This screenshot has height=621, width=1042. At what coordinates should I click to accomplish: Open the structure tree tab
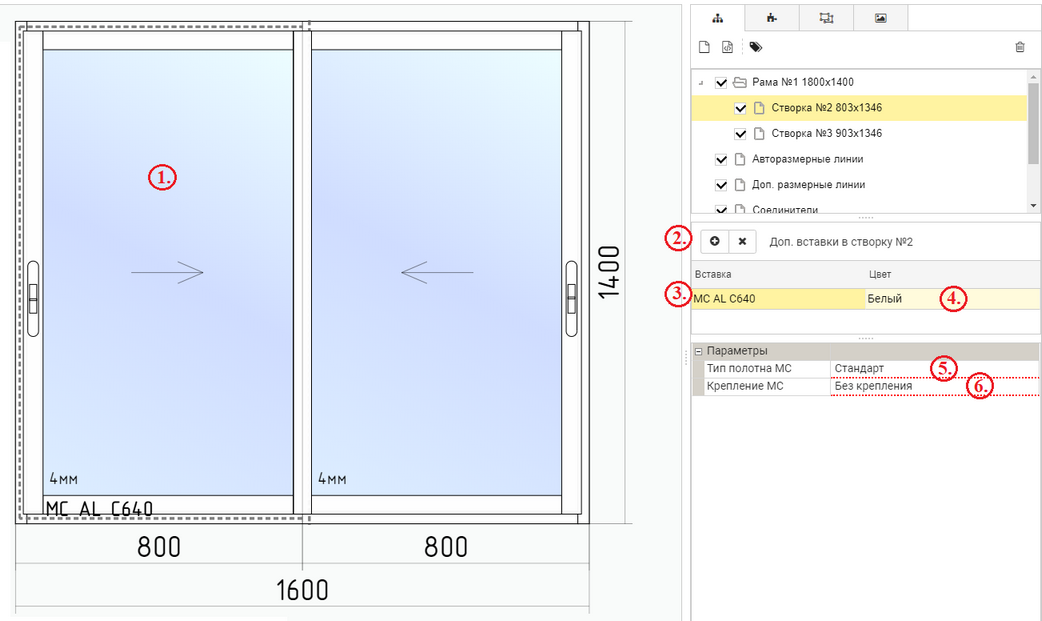point(718,18)
